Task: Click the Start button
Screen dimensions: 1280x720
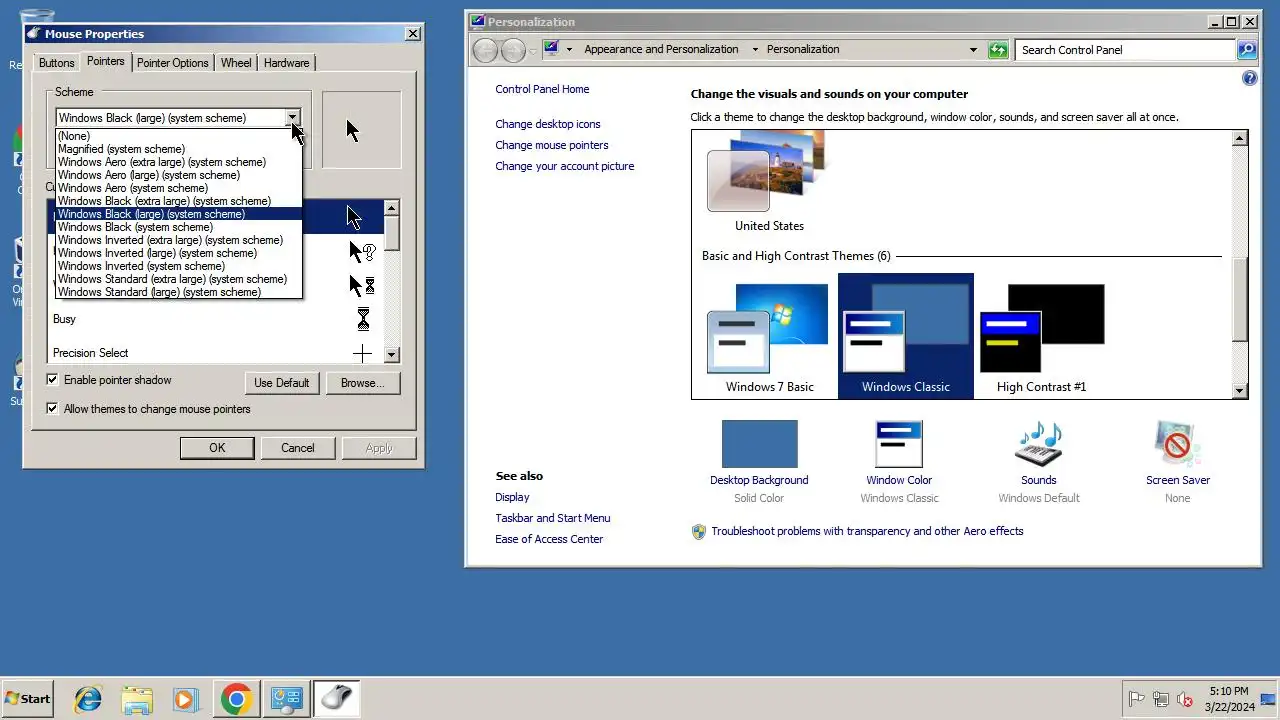Action: [x=27, y=699]
